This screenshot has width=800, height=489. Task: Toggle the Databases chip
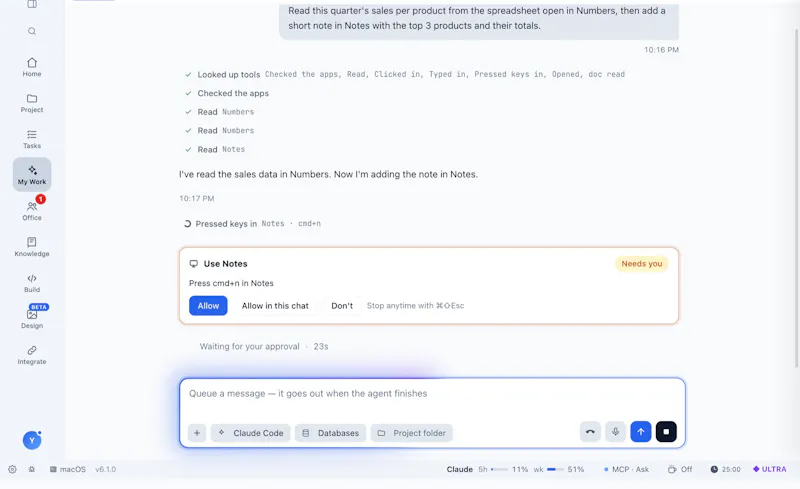331,433
